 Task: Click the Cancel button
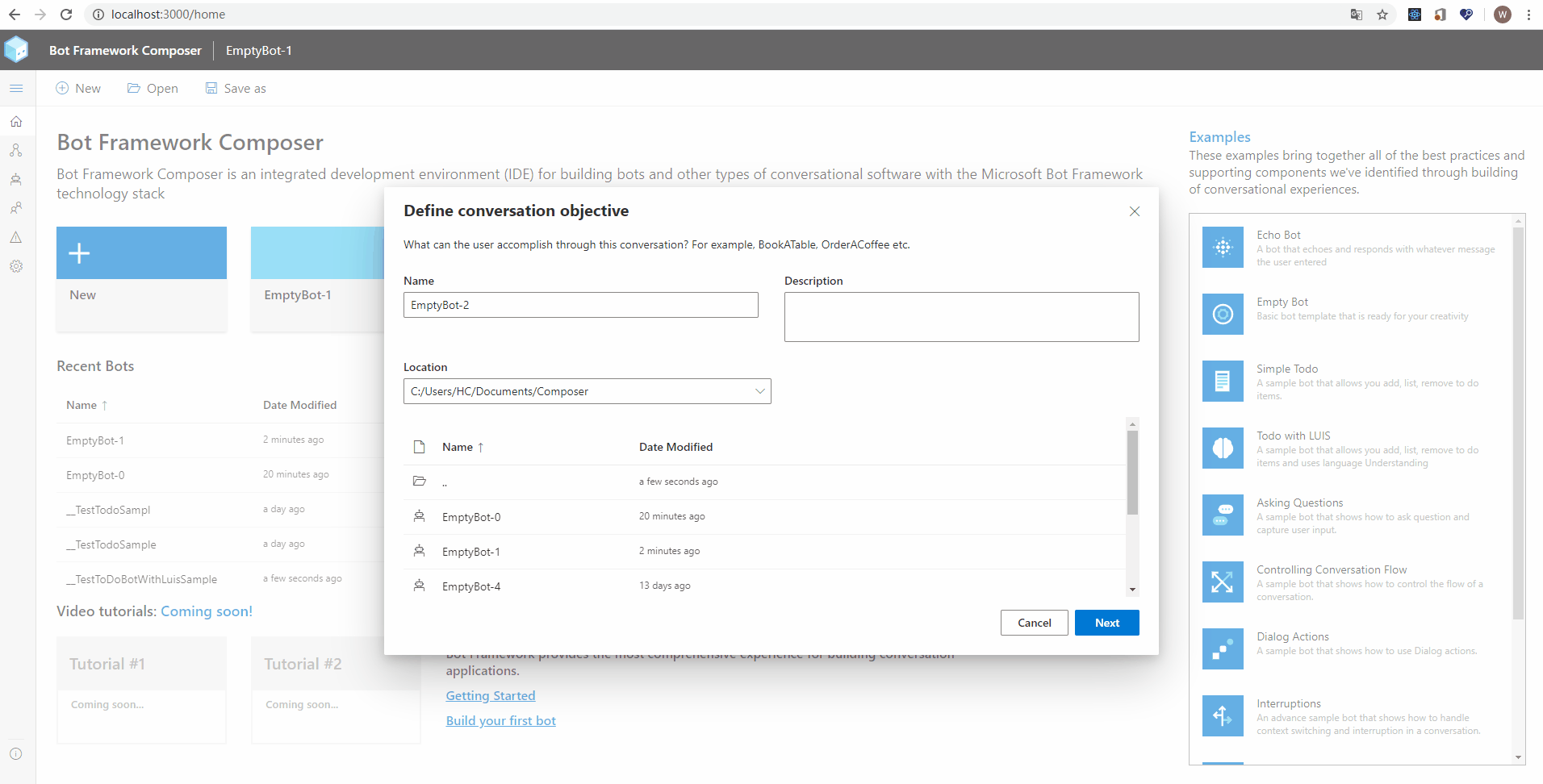tap(1035, 623)
